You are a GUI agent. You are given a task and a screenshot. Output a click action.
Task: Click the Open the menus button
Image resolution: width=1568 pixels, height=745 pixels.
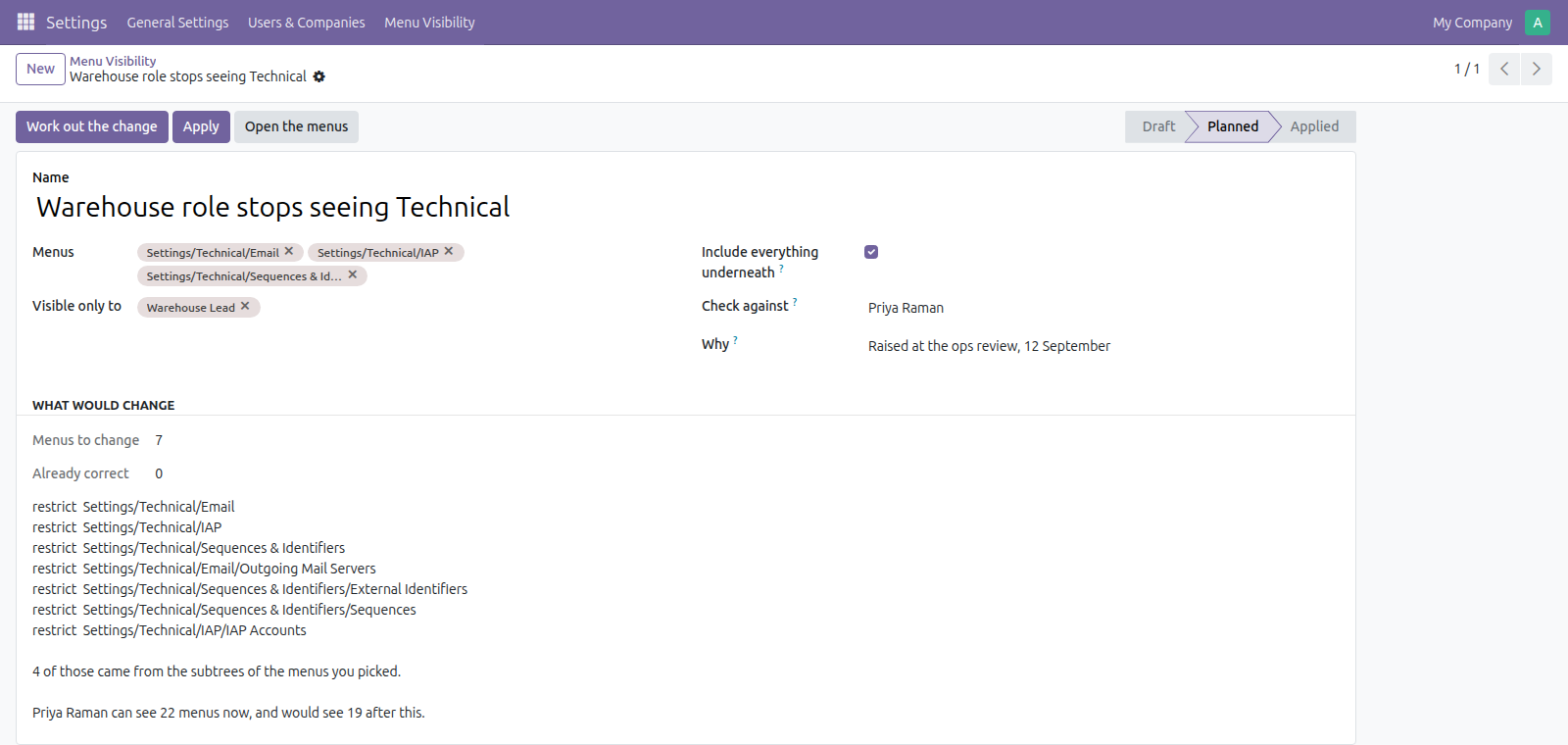tap(296, 126)
